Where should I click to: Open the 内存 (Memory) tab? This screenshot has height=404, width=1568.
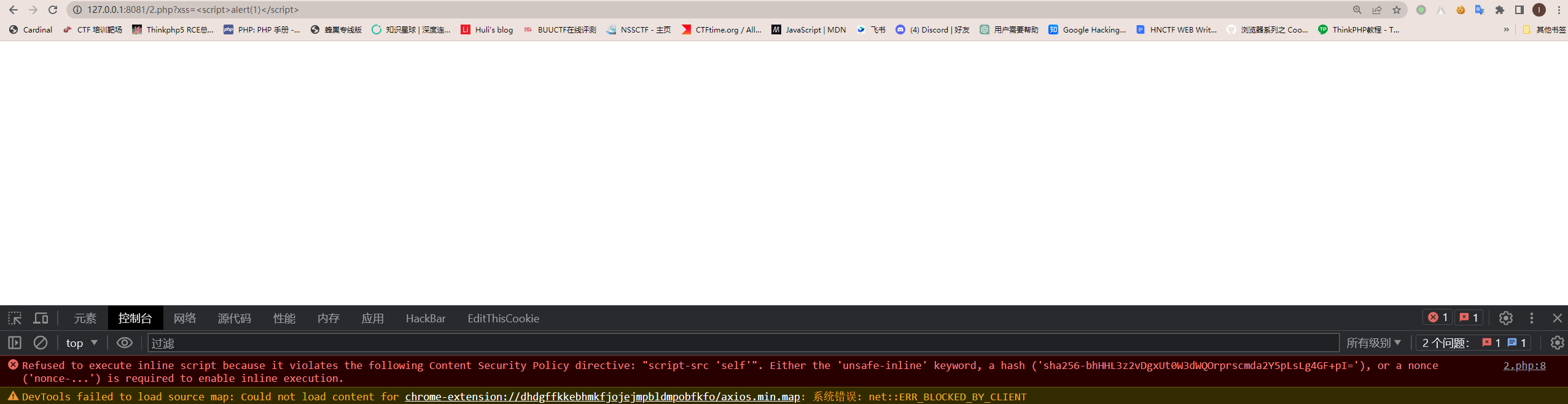coord(329,318)
